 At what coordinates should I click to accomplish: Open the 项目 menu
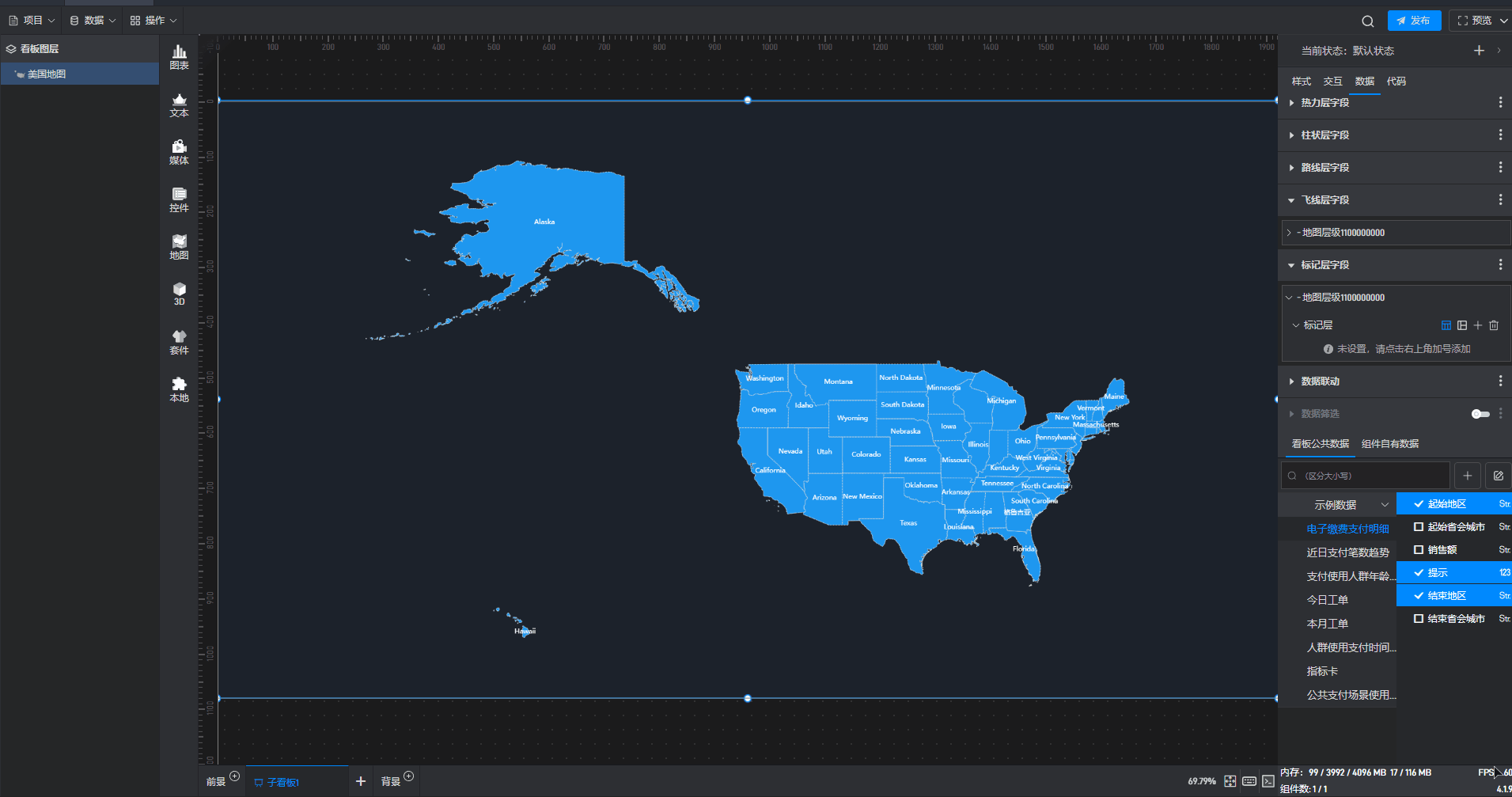32,21
